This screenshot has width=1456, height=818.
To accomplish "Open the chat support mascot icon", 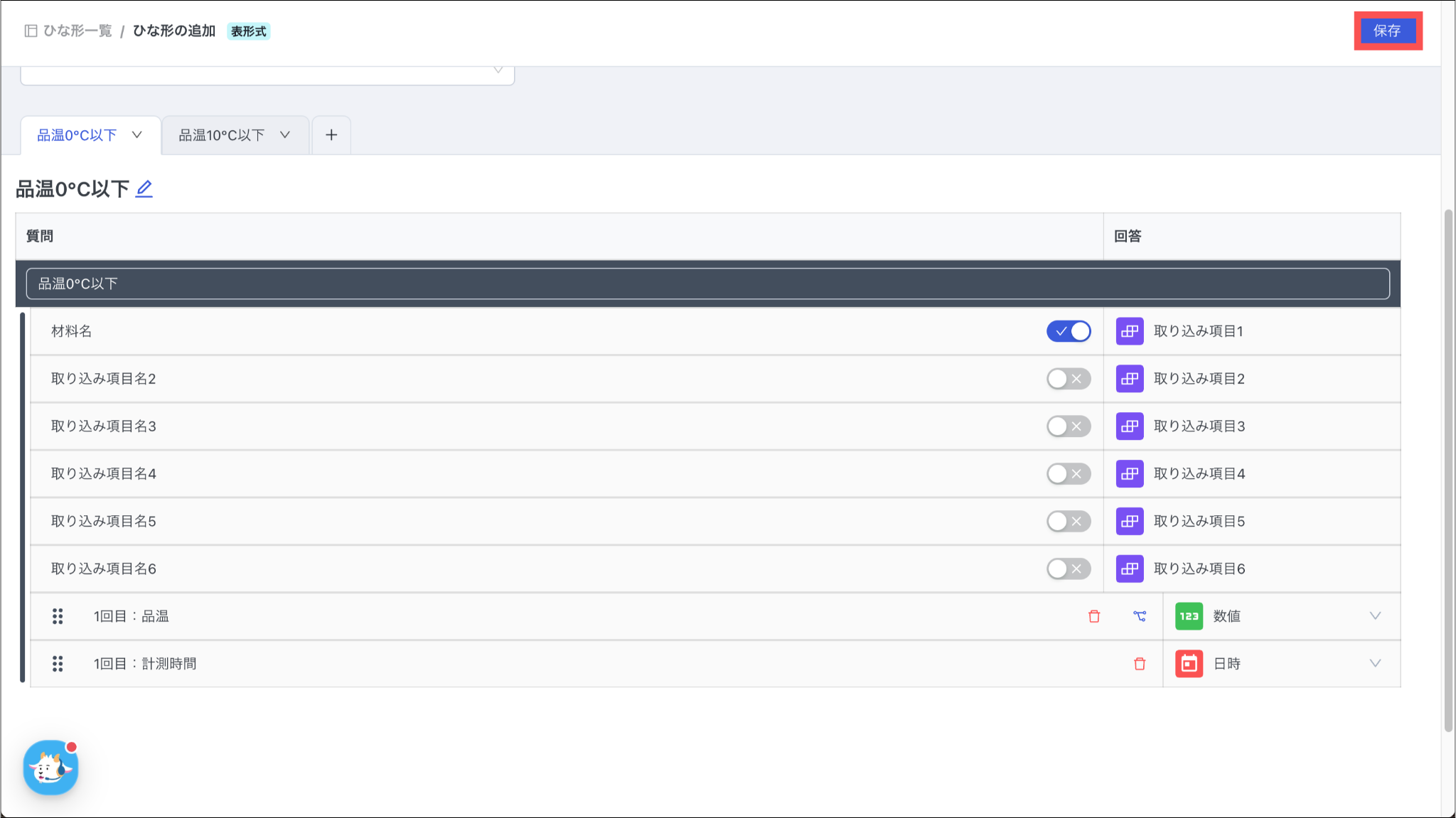I will point(50,768).
